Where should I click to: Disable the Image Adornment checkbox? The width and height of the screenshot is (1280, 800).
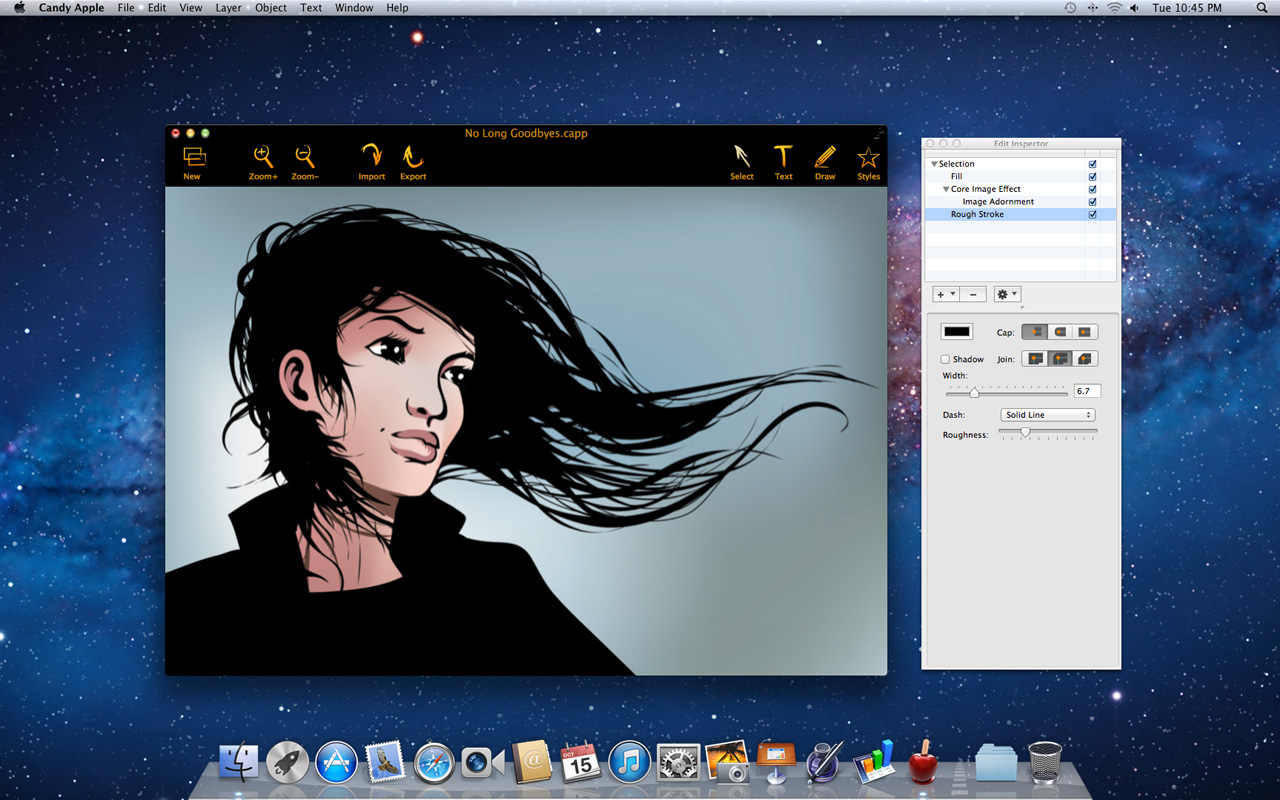1092,201
